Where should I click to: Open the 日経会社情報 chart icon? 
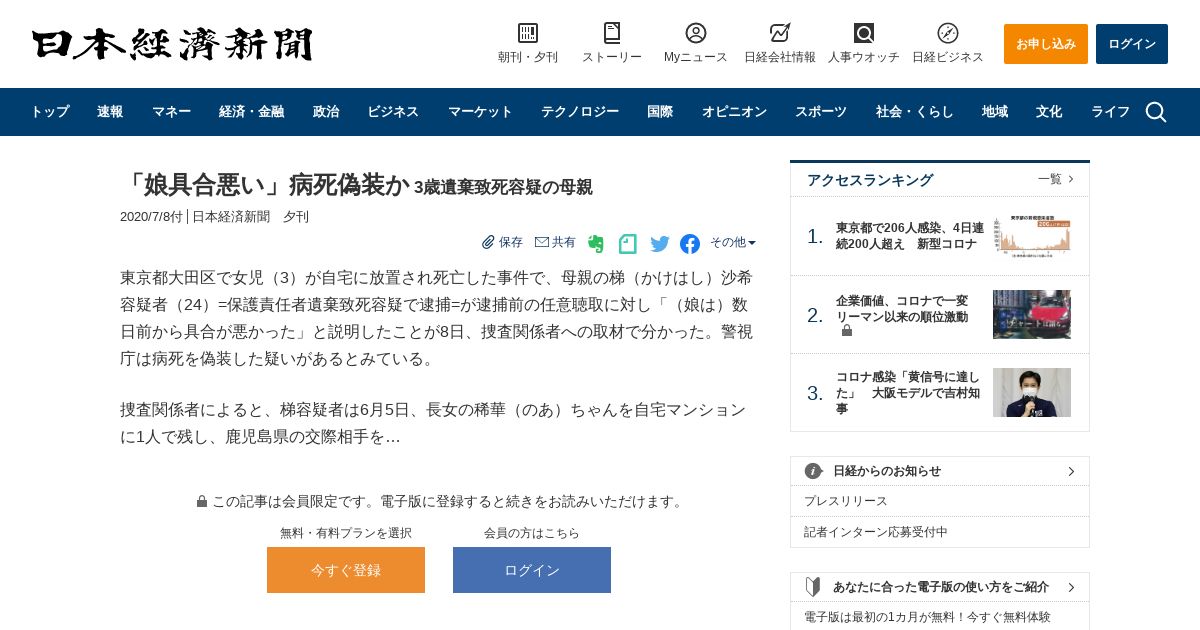[780, 33]
